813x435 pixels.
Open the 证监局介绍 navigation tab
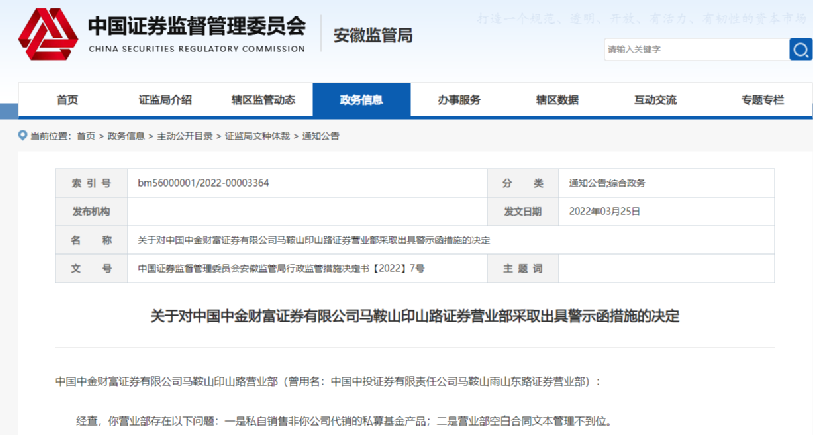click(x=165, y=100)
